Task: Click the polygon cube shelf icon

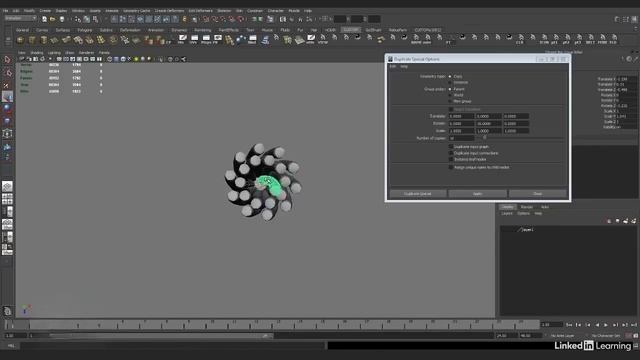Action: point(32,40)
